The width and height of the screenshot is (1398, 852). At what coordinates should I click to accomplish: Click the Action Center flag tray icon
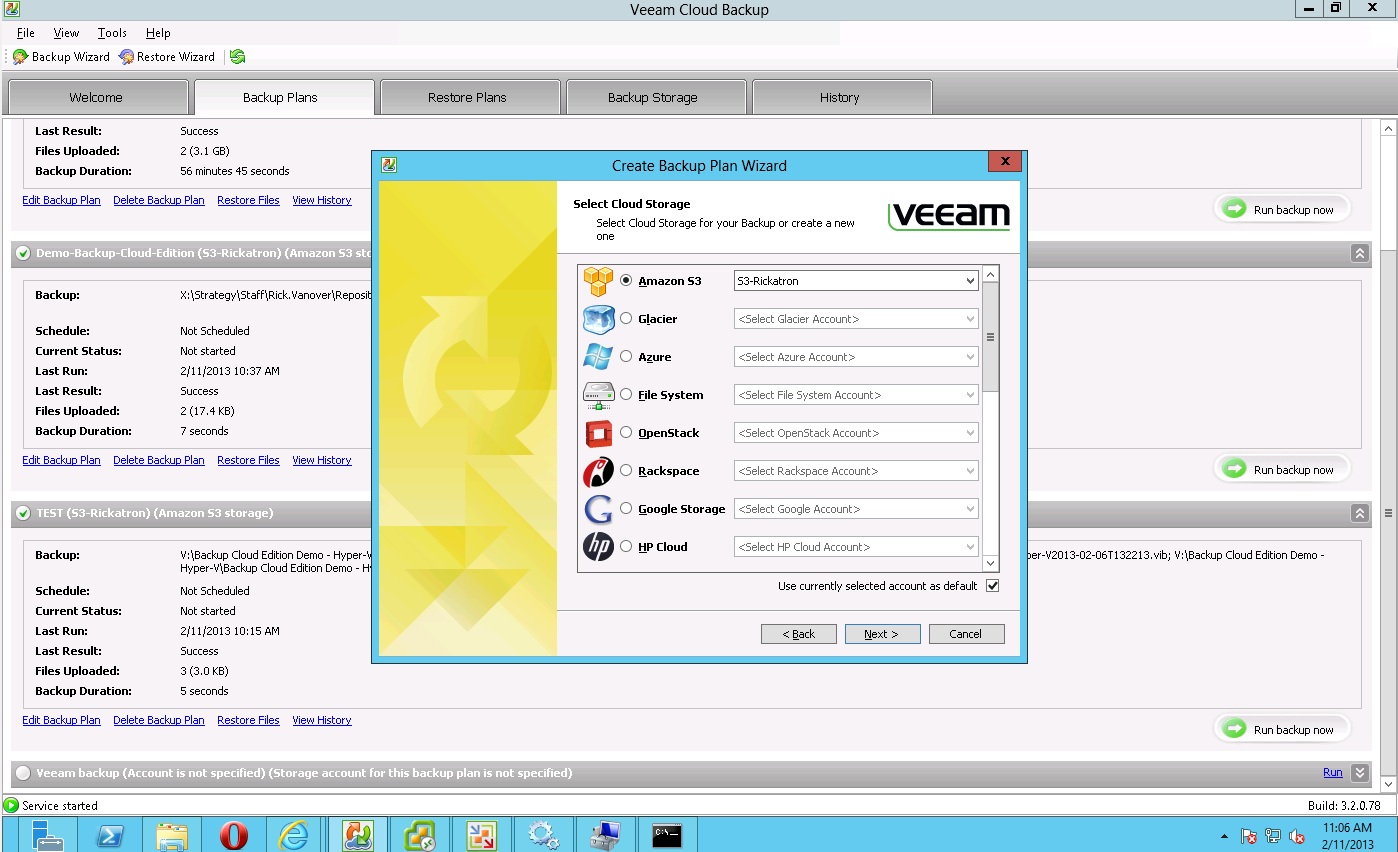point(1249,836)
